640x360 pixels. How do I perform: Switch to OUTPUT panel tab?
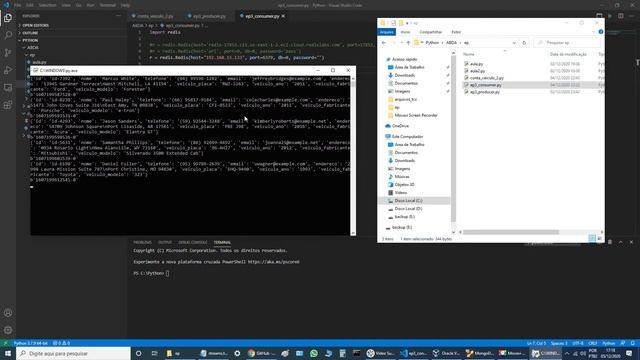[x=165, y=242]
